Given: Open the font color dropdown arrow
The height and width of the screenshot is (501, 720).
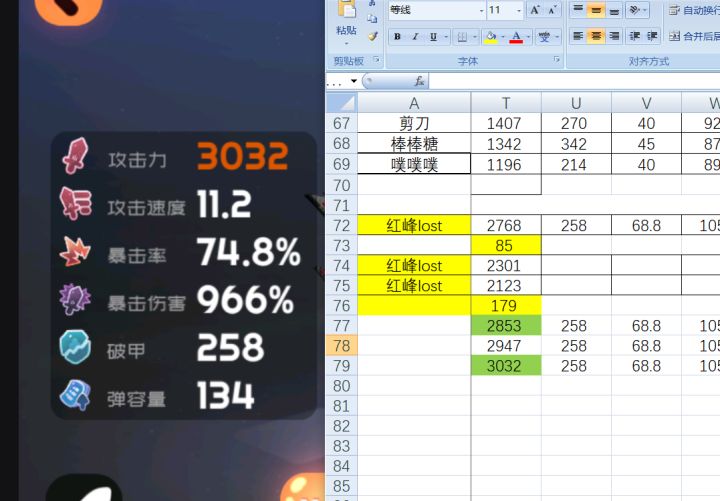Looking at the screenshot, I should [x=529, y=37].
